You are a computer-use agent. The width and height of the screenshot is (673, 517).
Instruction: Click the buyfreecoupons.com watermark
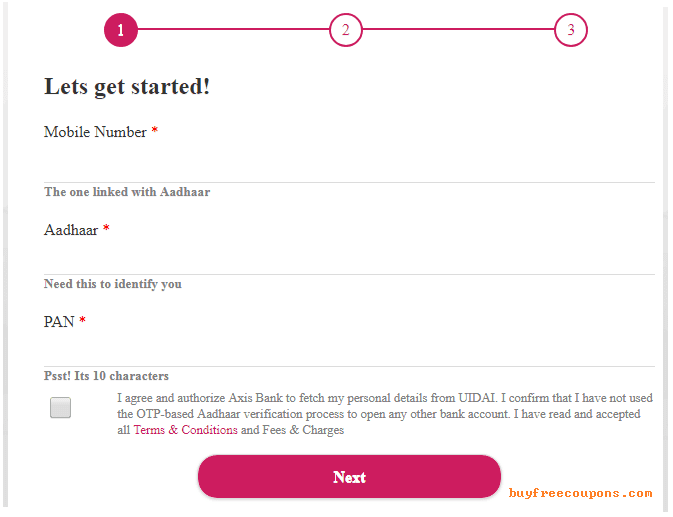tap(580, 493)
